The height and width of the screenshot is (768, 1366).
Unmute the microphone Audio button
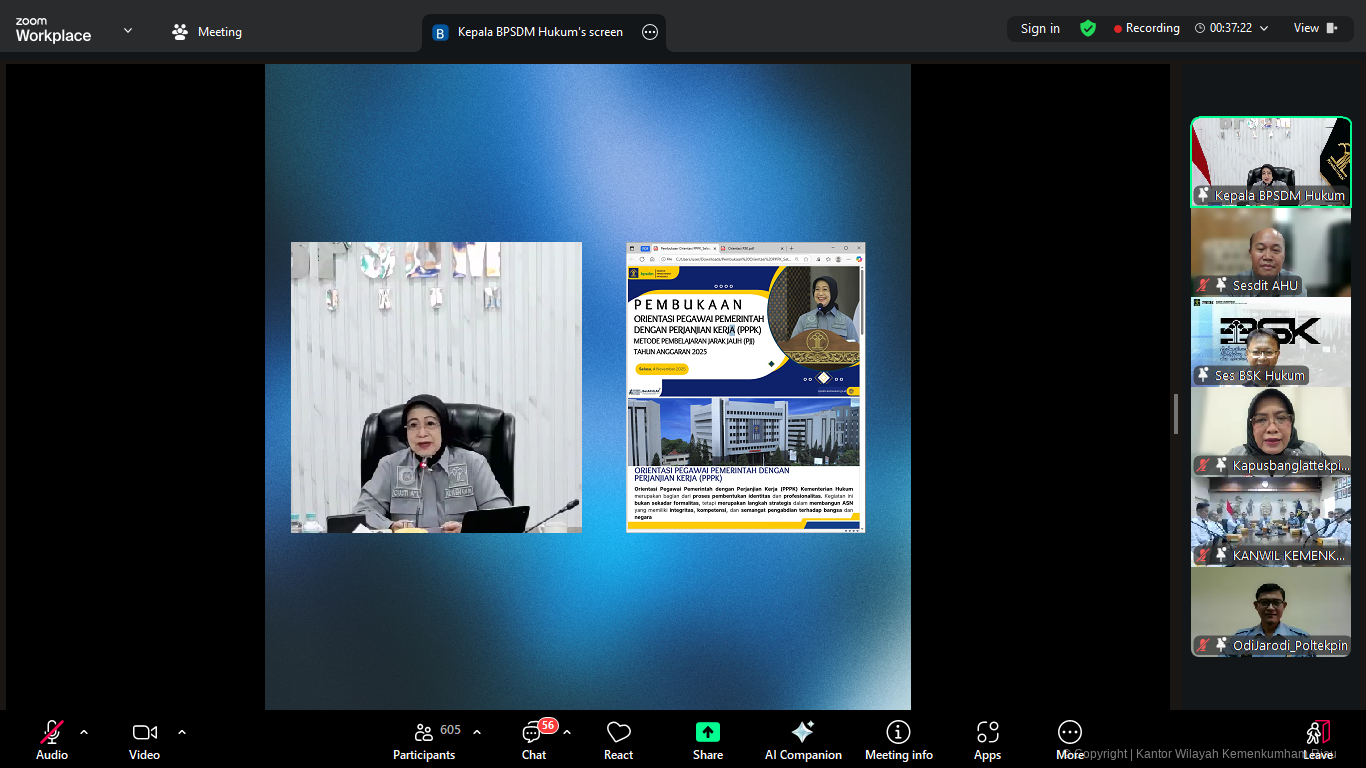point(52,740)
